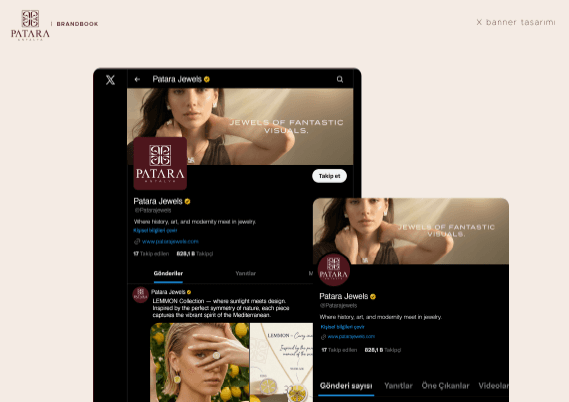
Task: Click the link icon beside the website URL
Action: click(137, 241)
